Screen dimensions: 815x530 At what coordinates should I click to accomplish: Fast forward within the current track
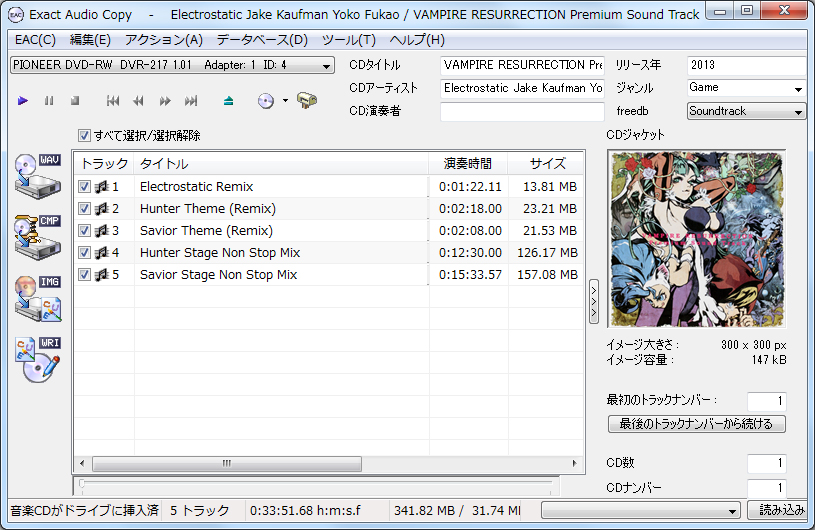[165, 101]
